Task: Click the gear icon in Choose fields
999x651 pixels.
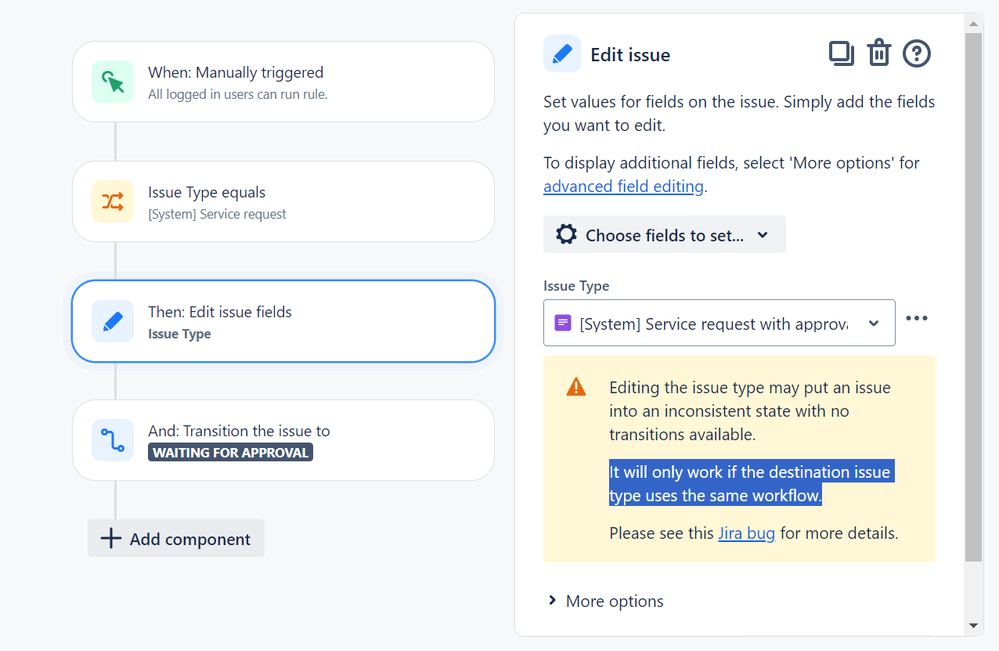Action: click(x=566, y=234)
